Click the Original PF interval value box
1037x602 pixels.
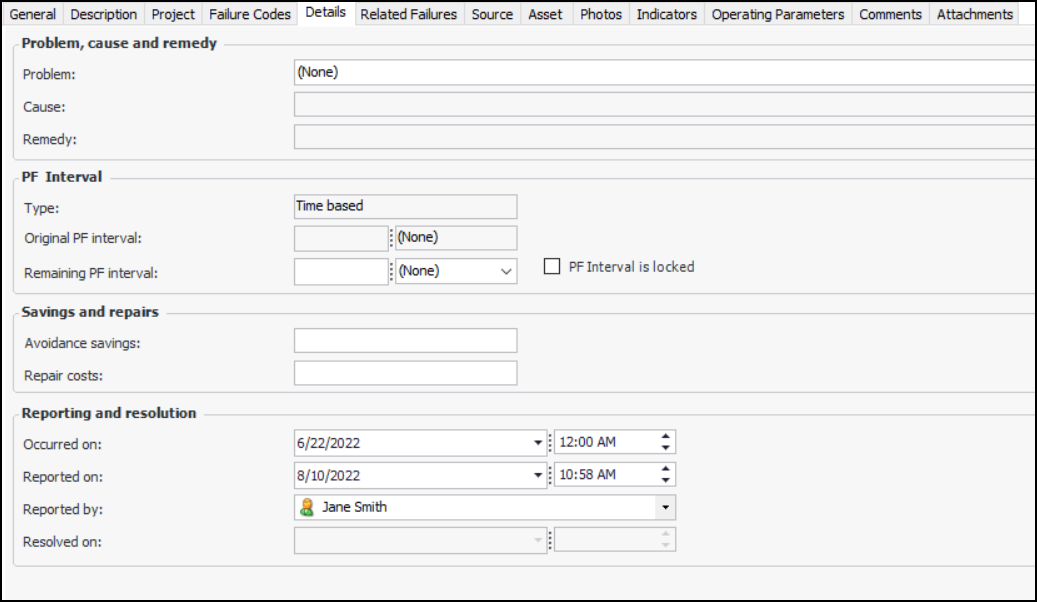(x=341, y=238)
